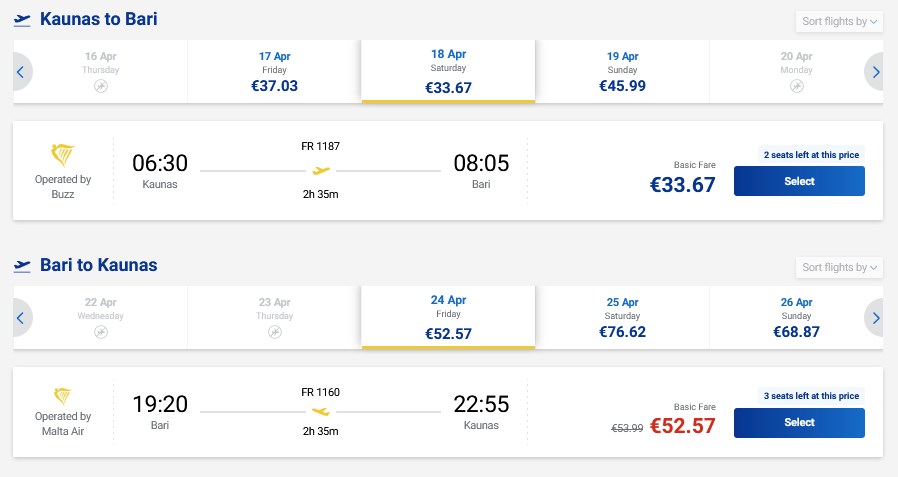Image resolution: width=898 pixels, height=477 pixels.
Task: Click the Ryanair harp logo on Malta Air flight
Action: click(x=63, y=397)
